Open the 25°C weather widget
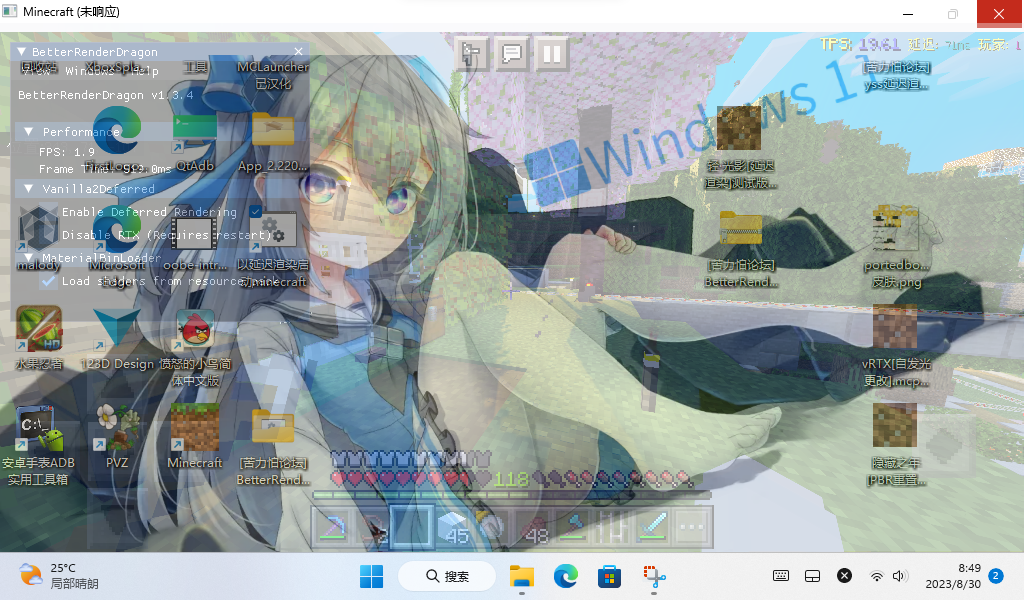 [x=58, y=576]
